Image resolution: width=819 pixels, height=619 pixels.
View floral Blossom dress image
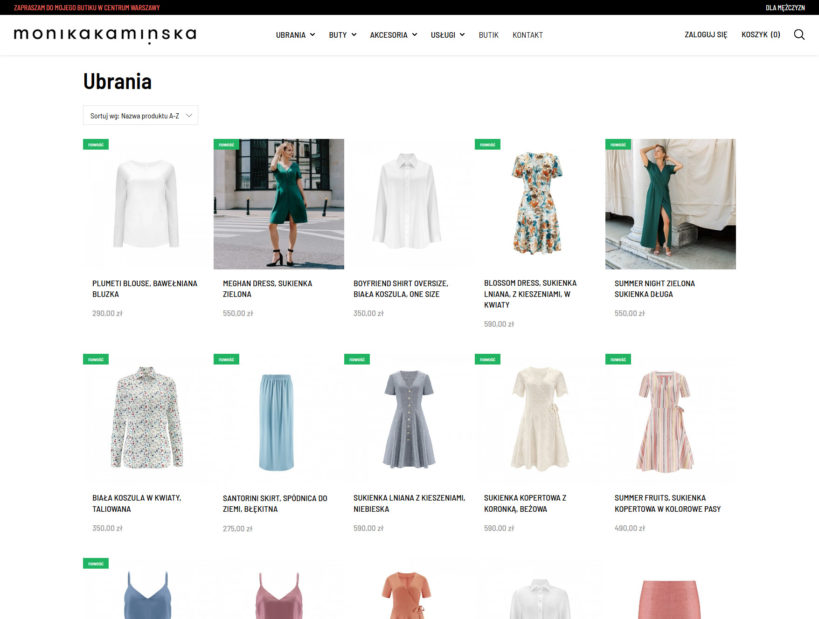(540, 204)
